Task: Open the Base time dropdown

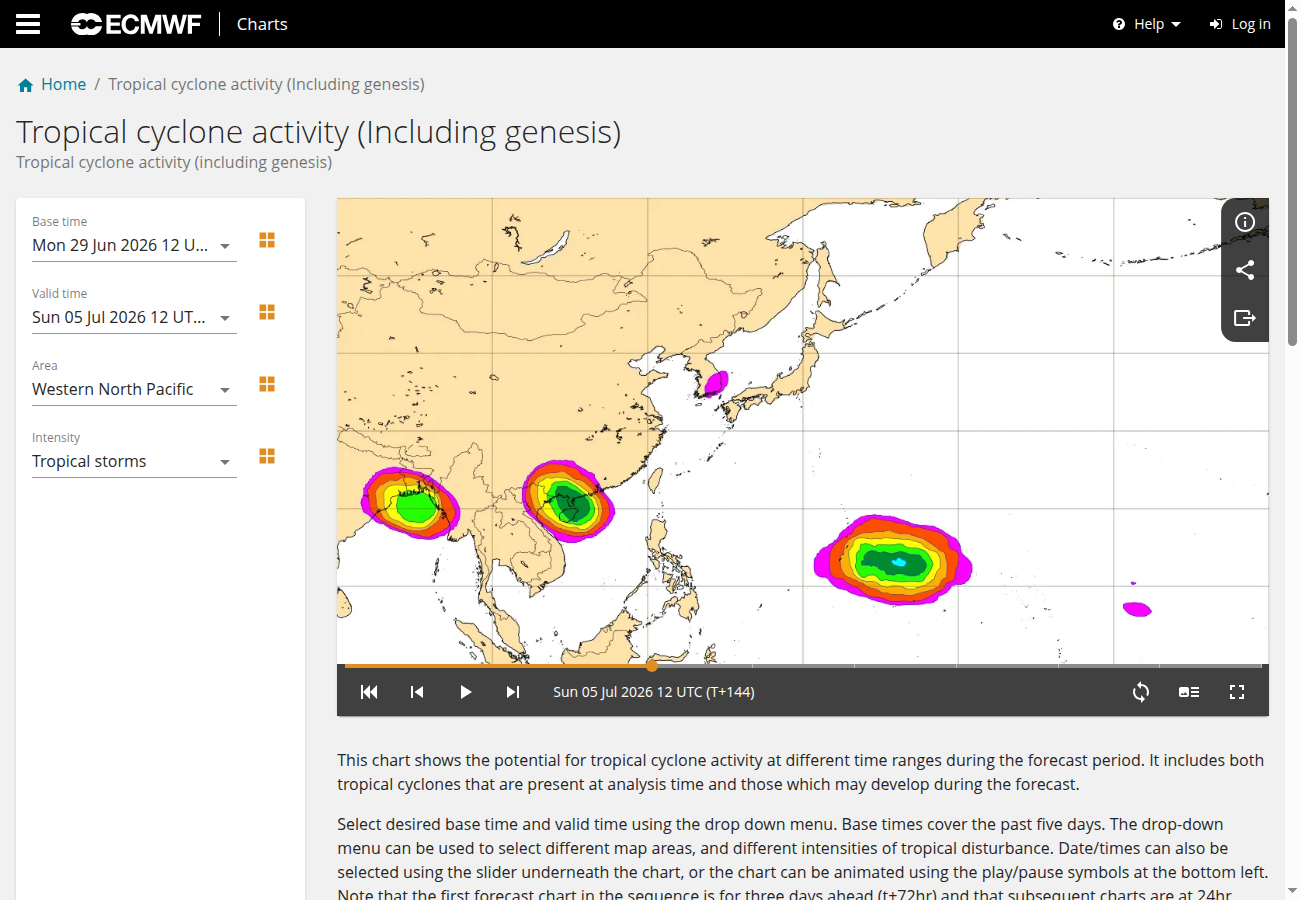Action: pos(134,245)
